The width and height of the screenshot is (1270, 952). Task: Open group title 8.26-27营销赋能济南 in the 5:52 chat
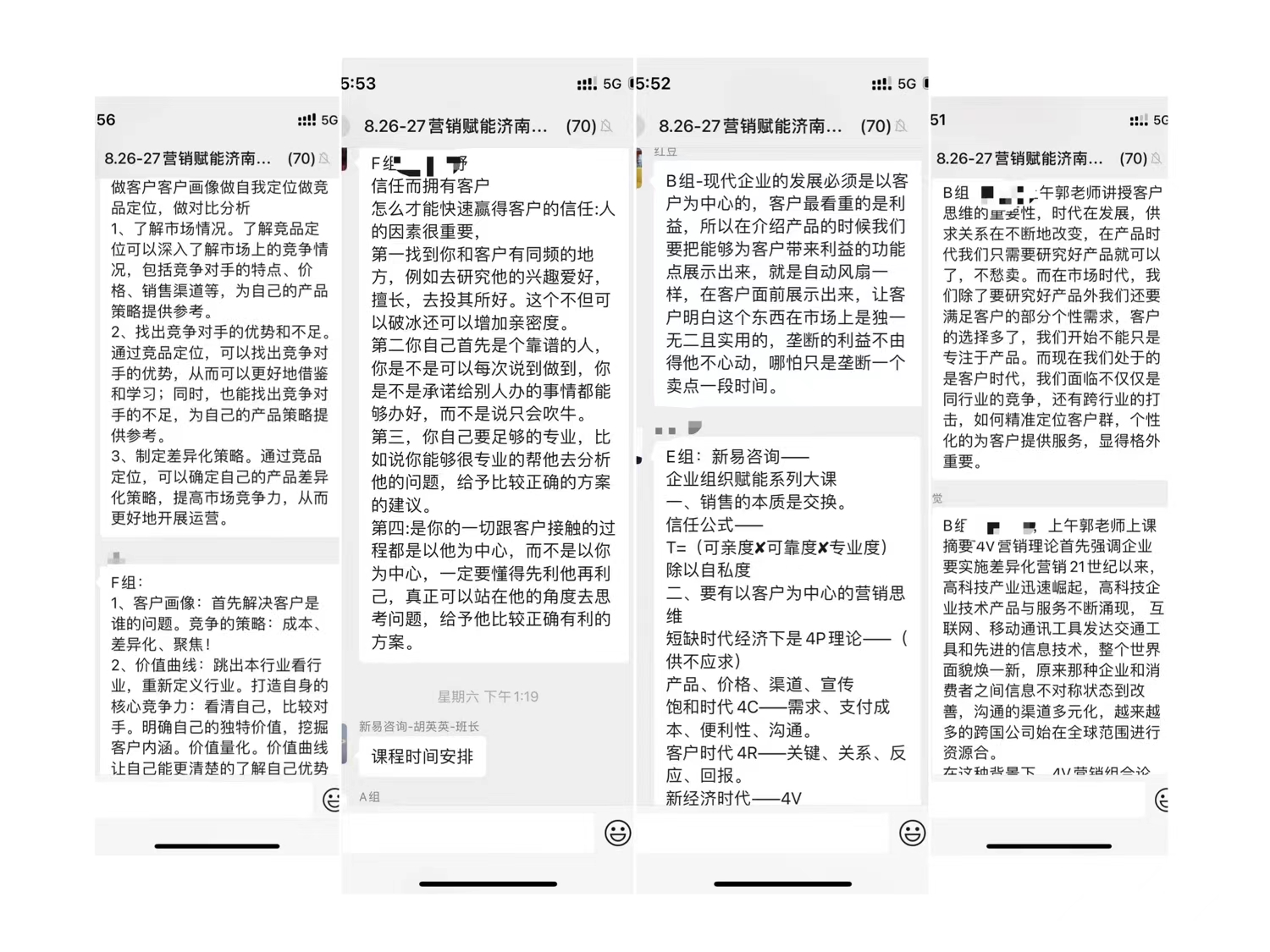tap(750, 126)
